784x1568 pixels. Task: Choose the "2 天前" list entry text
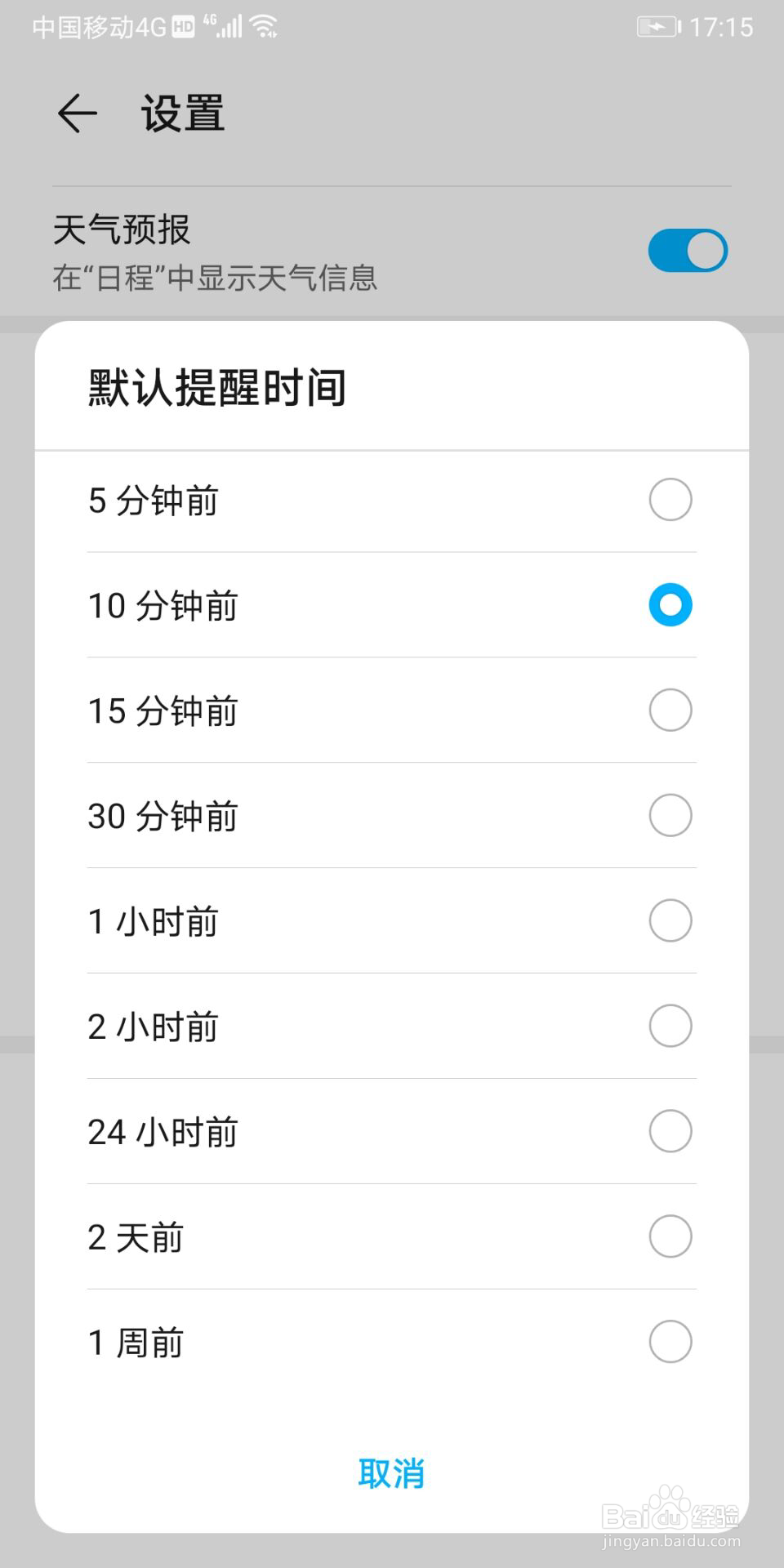[136, 1238]
